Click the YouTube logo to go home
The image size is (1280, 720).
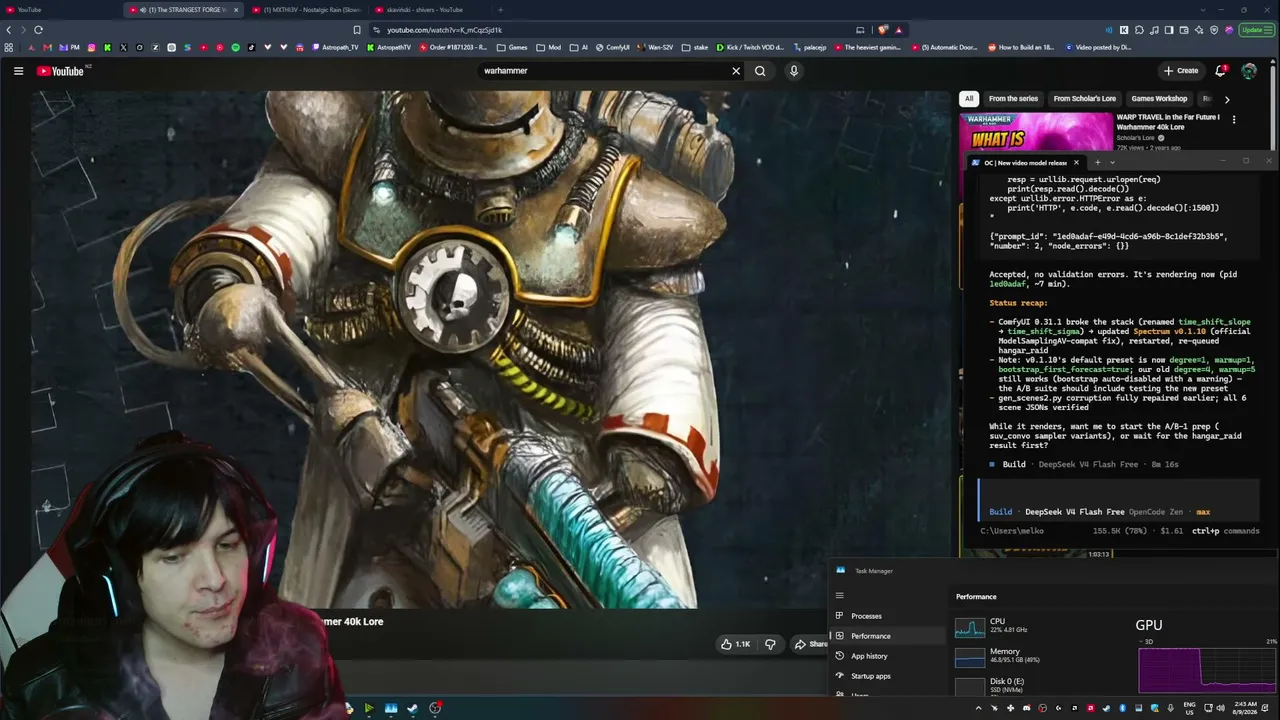[61, 71]
